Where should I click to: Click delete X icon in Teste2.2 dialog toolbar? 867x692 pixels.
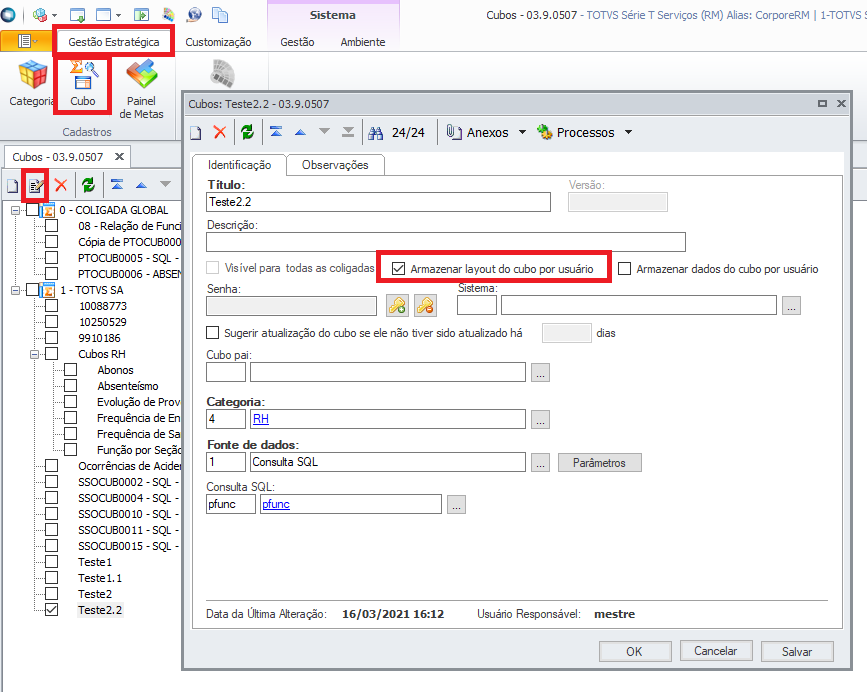coord(220,132)
